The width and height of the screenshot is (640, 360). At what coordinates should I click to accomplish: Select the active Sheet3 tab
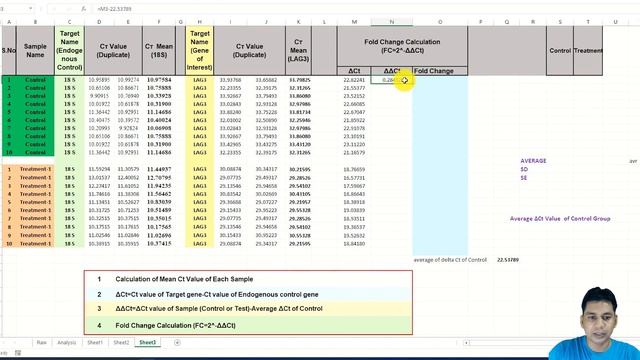pos(147,342)
